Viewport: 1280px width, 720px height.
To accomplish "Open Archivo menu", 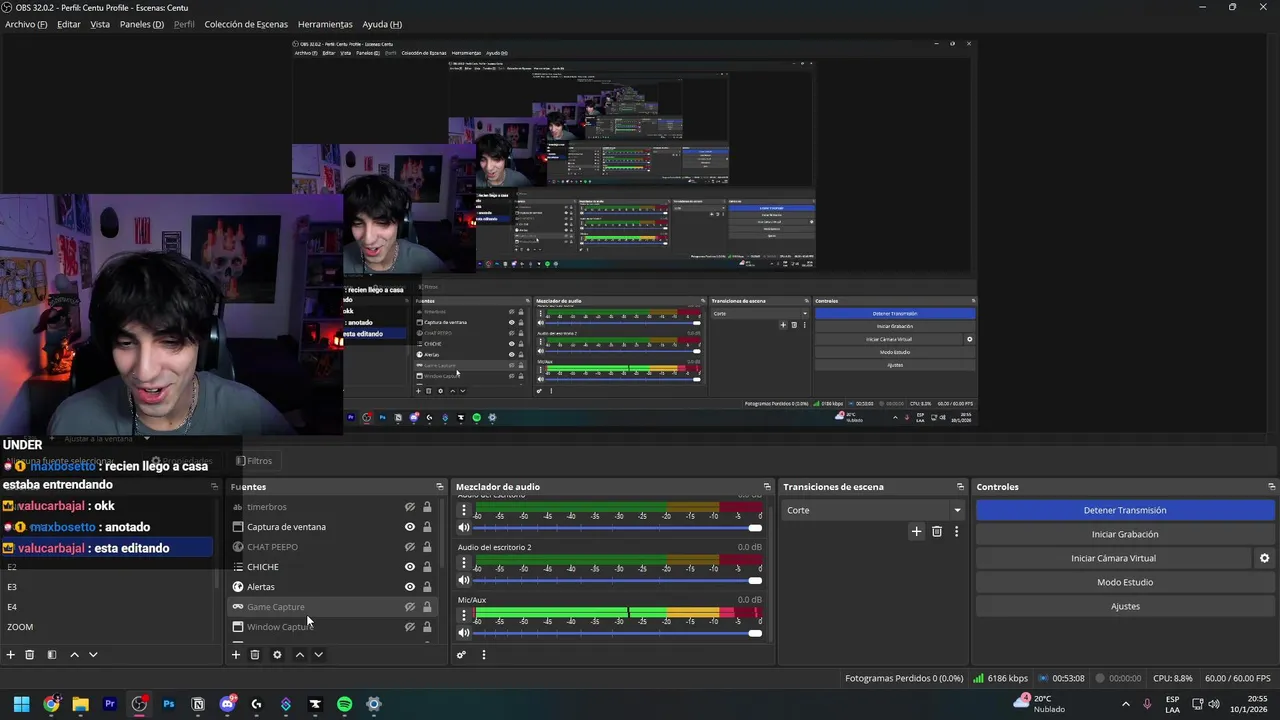I will pos(26,24).
